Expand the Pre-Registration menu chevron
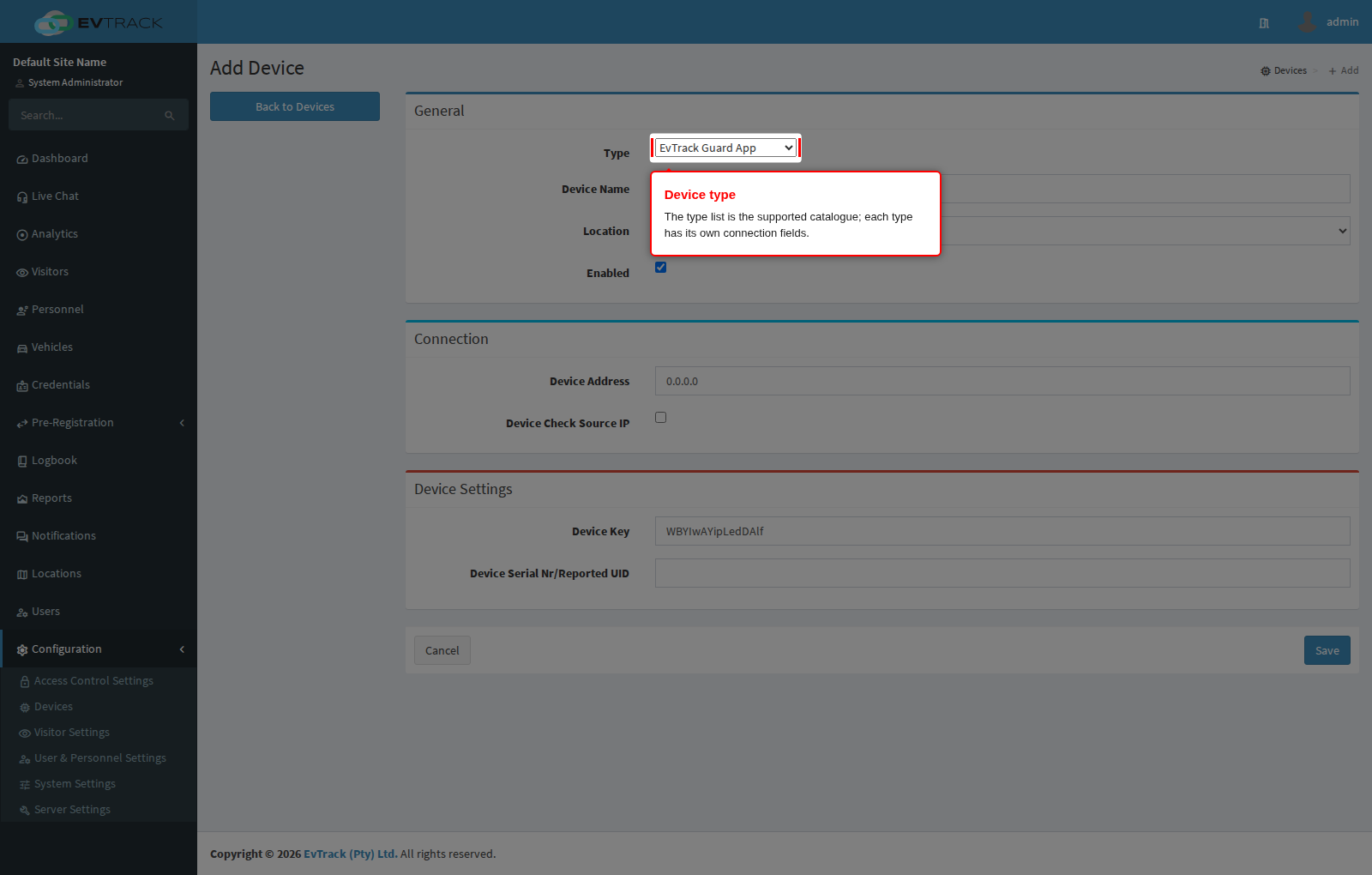 click(x=182, y=423)
